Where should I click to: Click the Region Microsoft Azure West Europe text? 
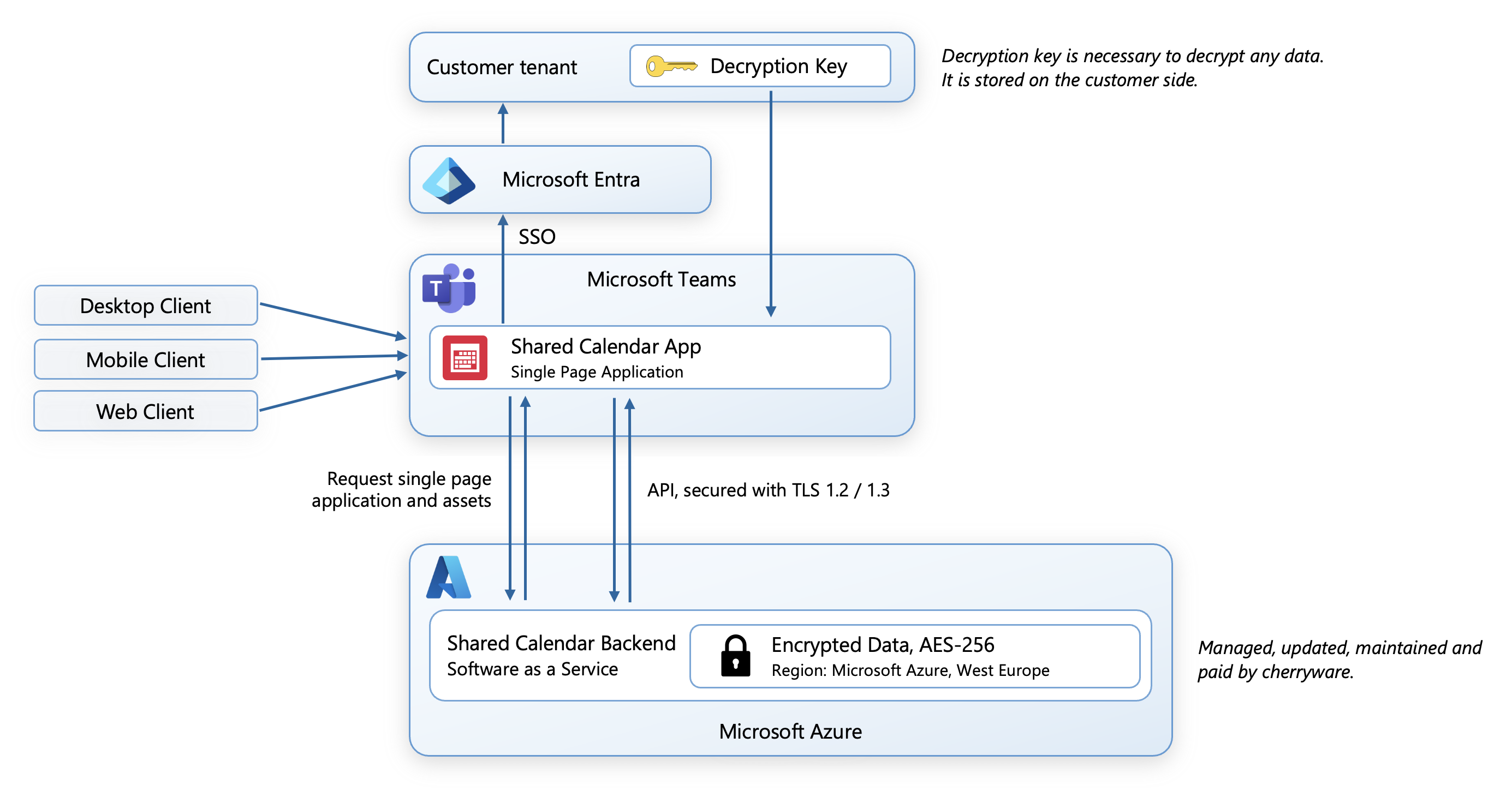coord(910,670)
